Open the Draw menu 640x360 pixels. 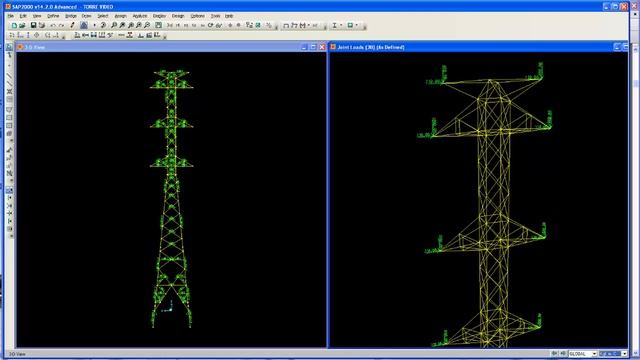[86, 16]
